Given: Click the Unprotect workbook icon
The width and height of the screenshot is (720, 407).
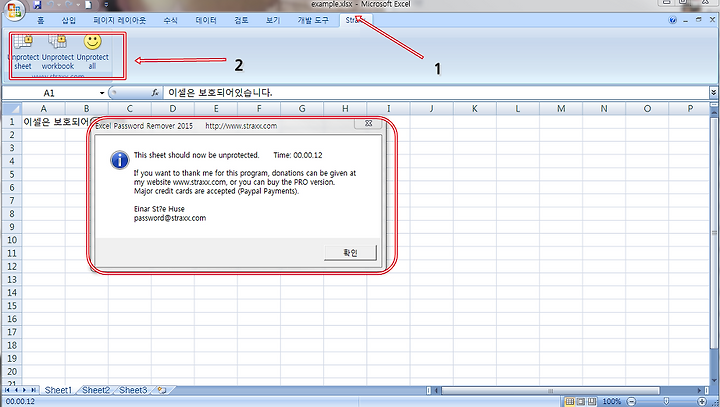Looking at the screenshot, I should (x=57, y=42).
